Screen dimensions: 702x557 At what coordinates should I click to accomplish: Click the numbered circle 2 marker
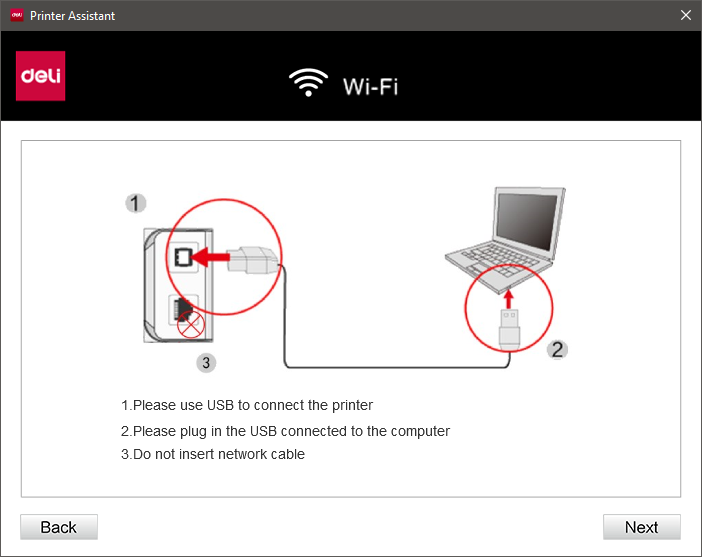coord(557,349)
